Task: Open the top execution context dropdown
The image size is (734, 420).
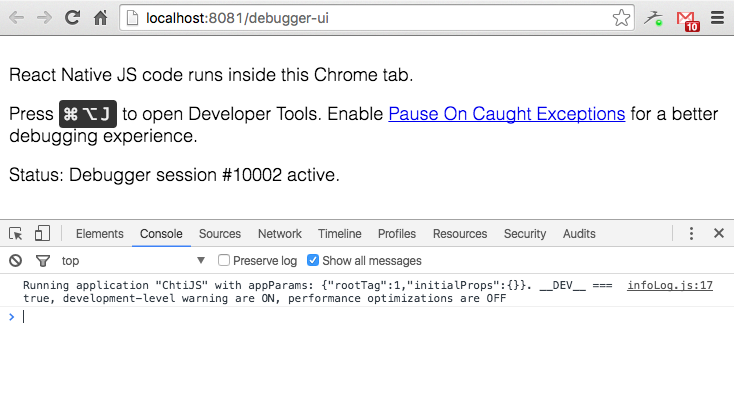Action: tap(133, 260)
